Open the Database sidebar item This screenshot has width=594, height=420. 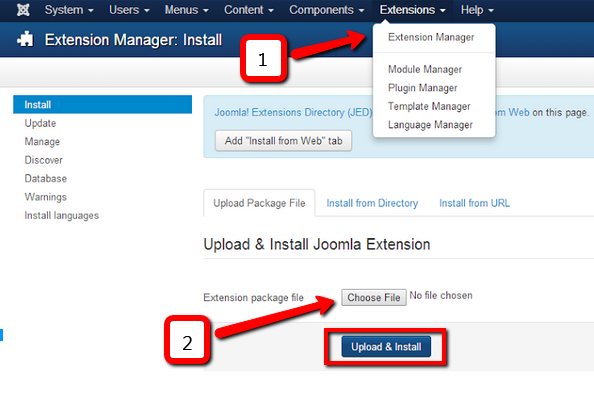[x=45, y=178]
